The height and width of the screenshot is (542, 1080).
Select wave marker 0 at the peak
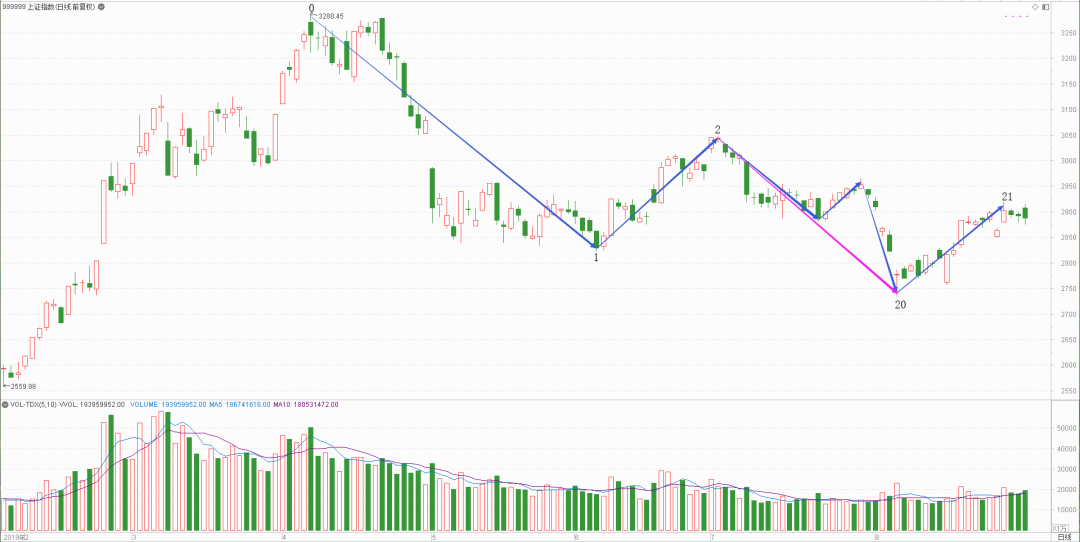point(311,9)
